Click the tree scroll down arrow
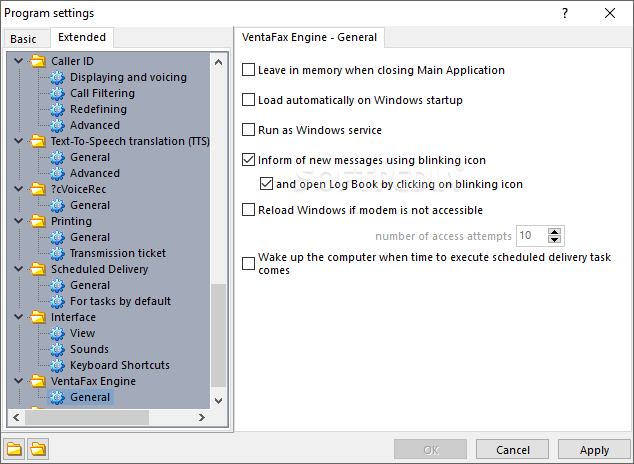The height and width of the screenshot is (464, 634). [218, 401]
